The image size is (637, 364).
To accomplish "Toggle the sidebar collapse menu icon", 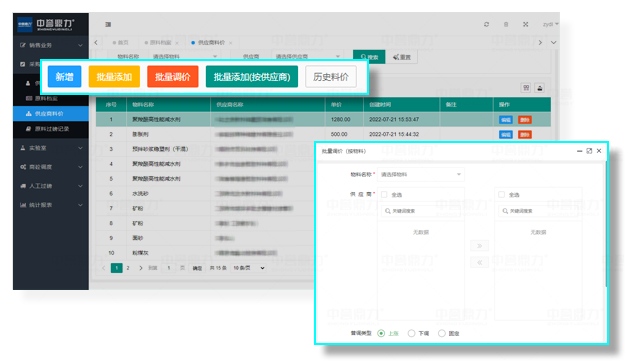I will click(108, 24).
